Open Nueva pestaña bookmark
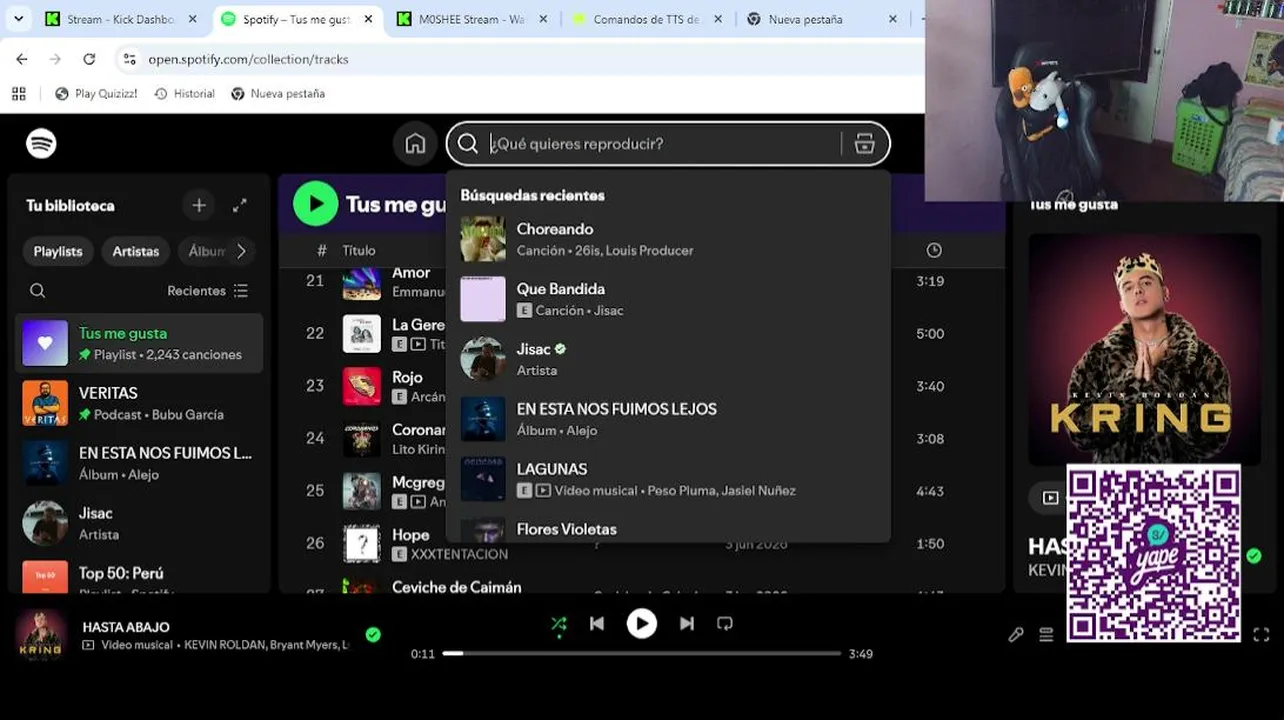 (278, 94)
